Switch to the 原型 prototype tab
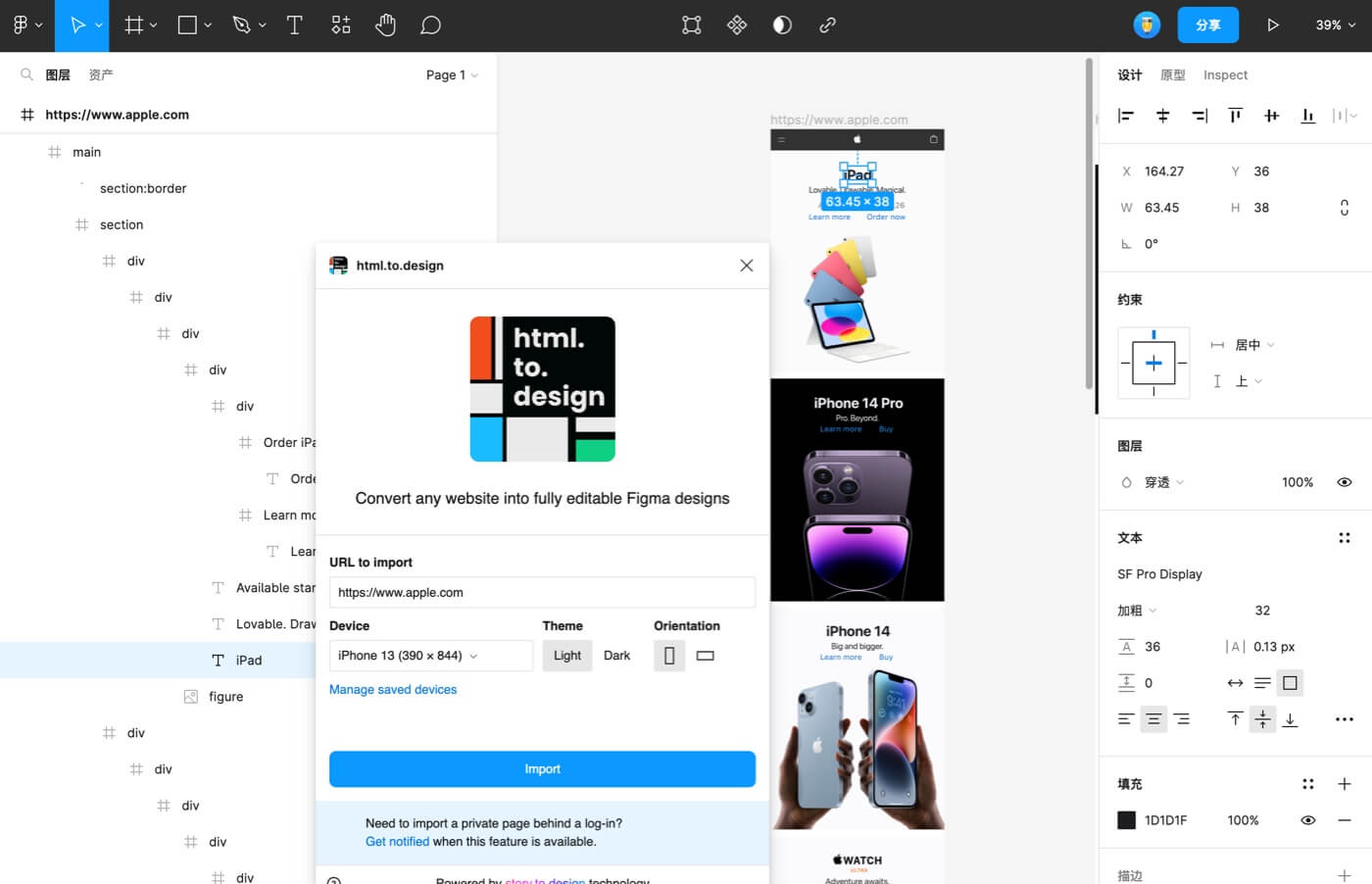This screenshot has width=1372, height=884. (1173, 74)
